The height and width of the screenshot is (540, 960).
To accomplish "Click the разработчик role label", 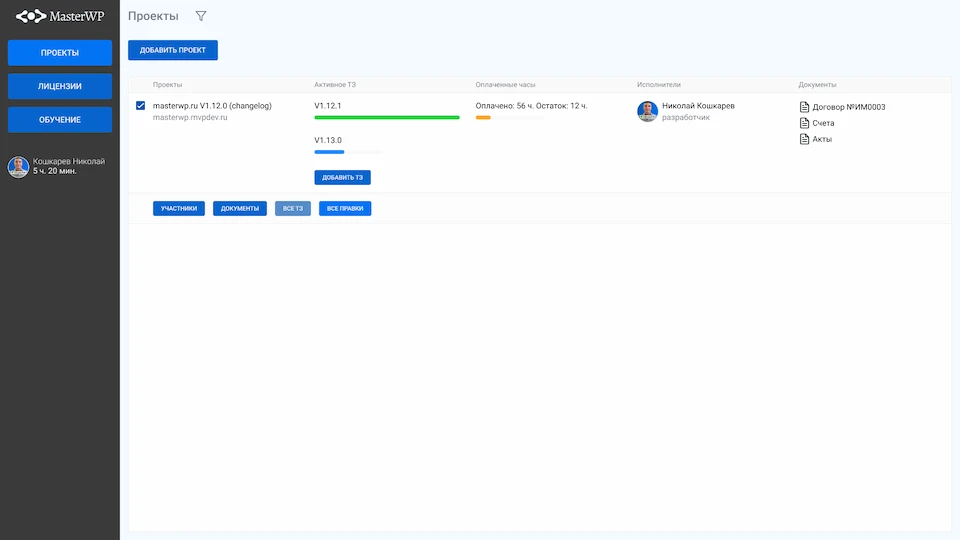I will point(686,118).
